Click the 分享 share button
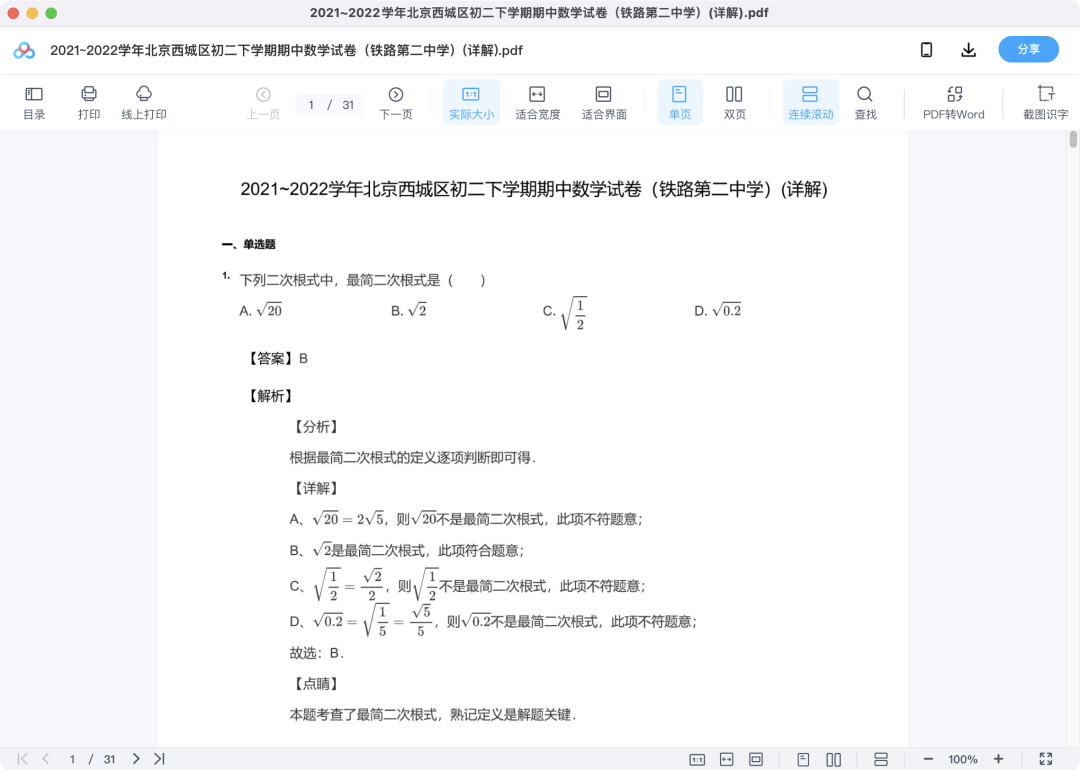 (1028, 50)
